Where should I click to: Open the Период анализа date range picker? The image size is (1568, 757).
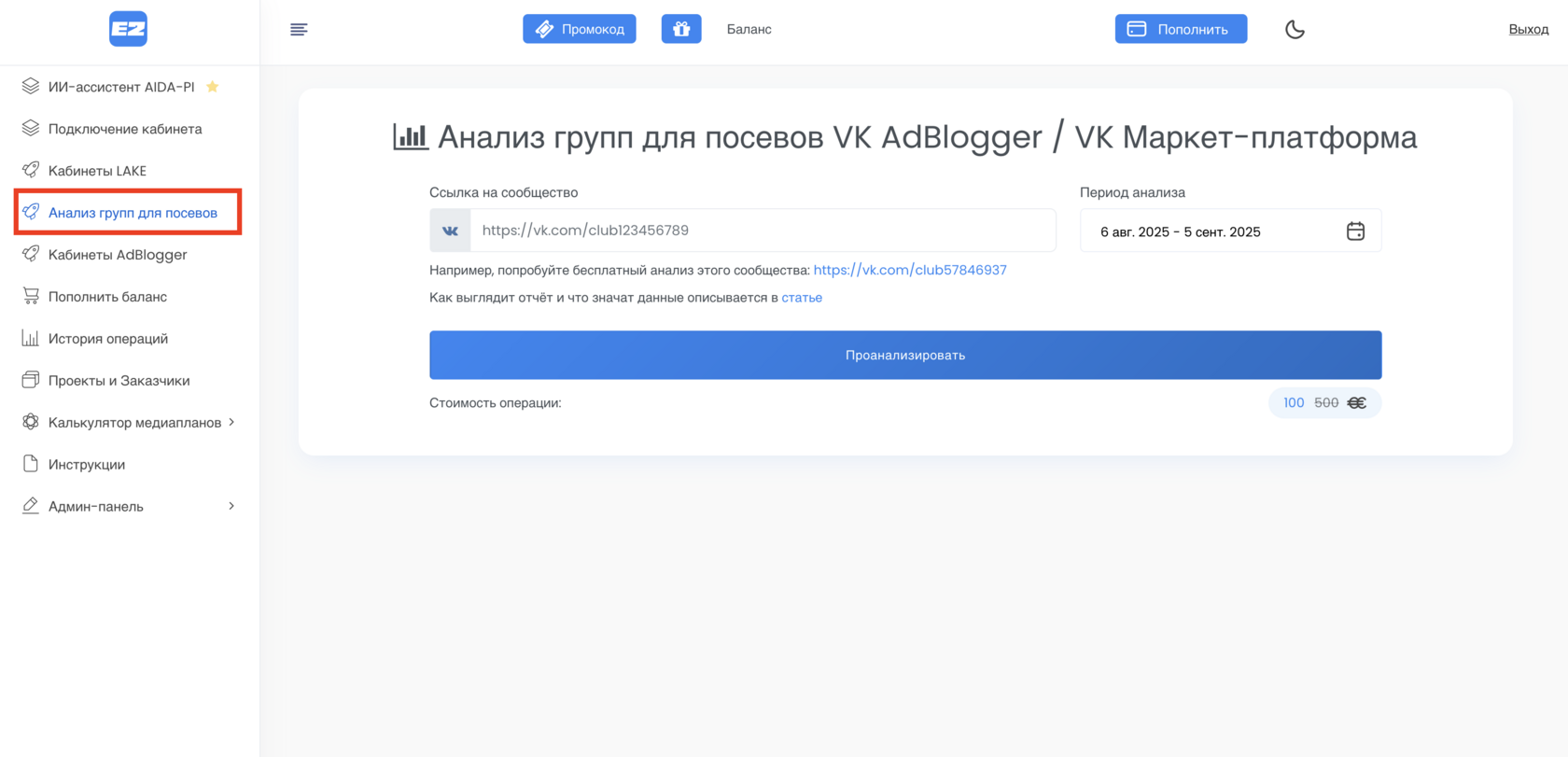coord(1230,231)
